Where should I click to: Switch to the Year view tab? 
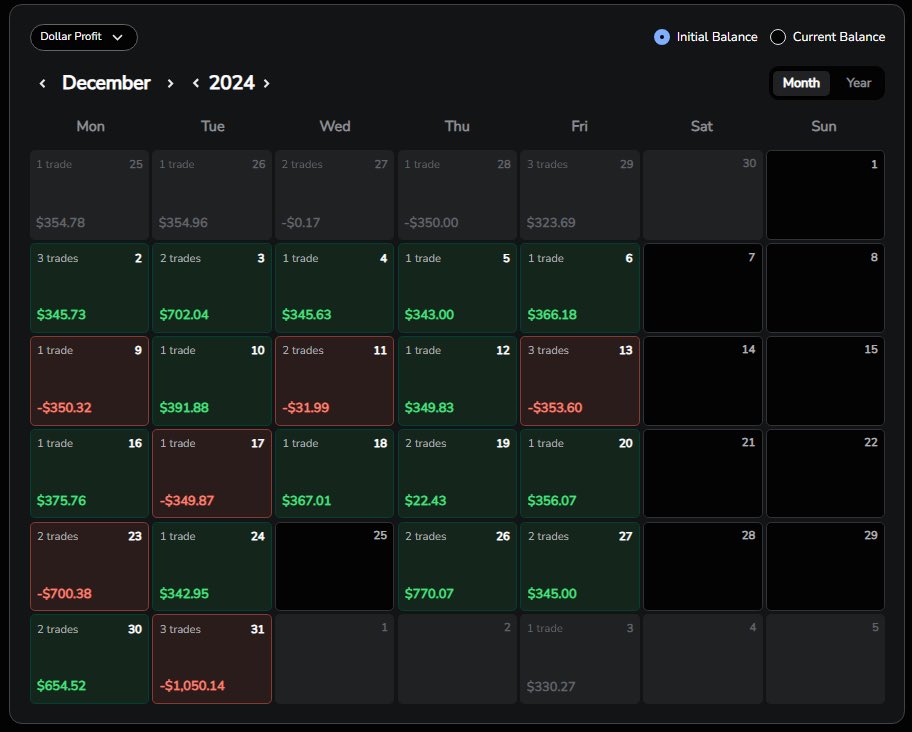point(858,83)
